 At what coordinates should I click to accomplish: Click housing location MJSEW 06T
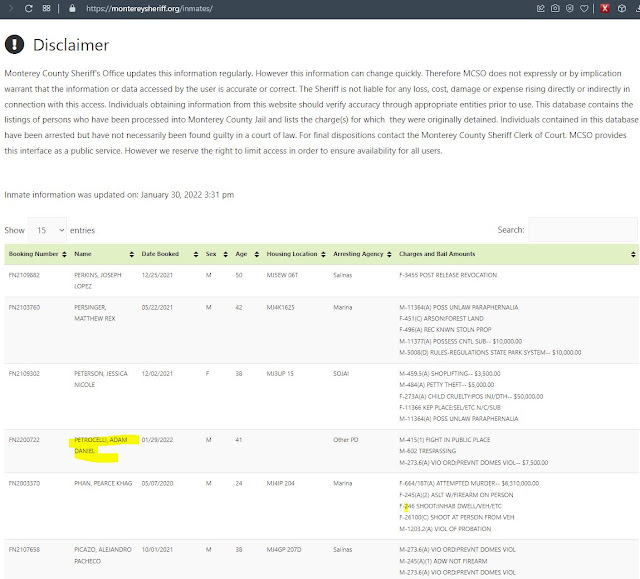(282, 275)
